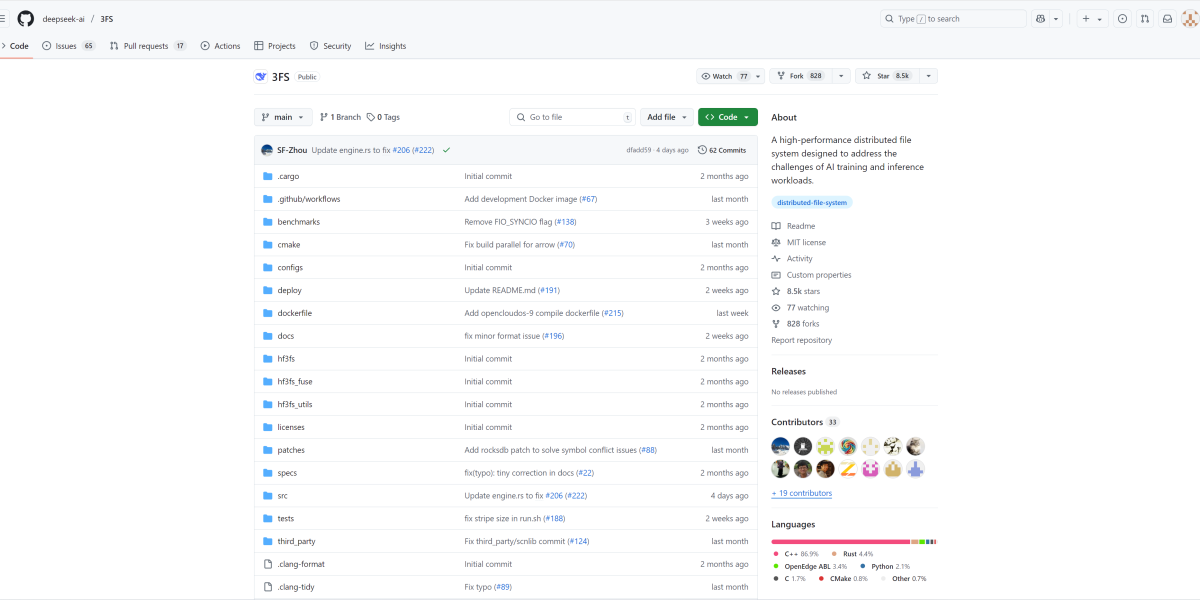The height and width of the screenshot is (600, 1200).
Task: Open the .clang-tidy file
Action: point(296,587)
